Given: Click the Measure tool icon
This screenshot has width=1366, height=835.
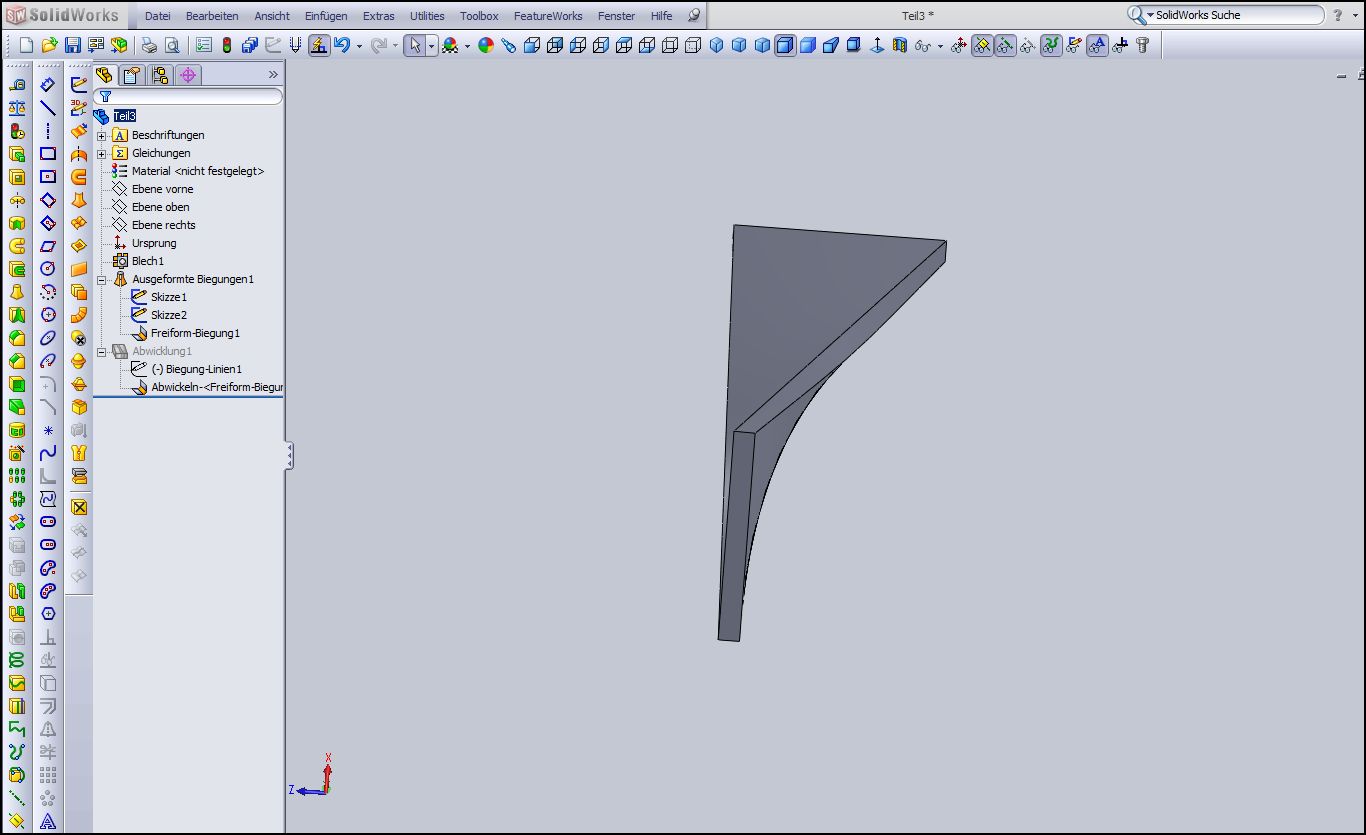Looking at the screenshot, I should (17, 85).
